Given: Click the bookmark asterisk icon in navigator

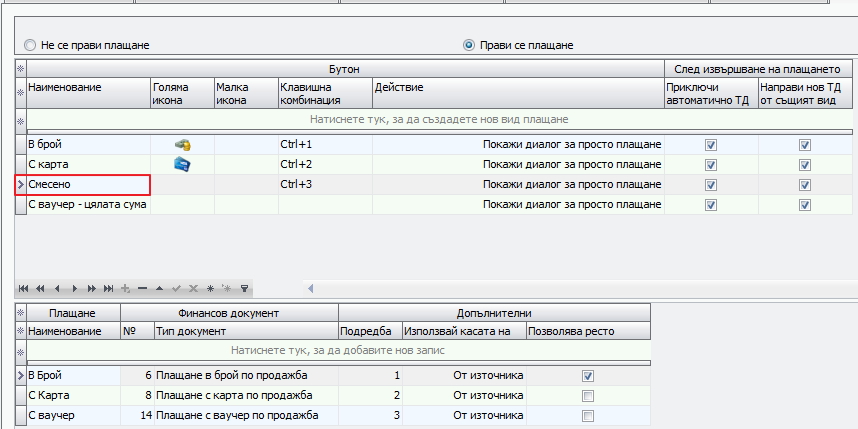Looking at the screenshot, I should [210, 288].
